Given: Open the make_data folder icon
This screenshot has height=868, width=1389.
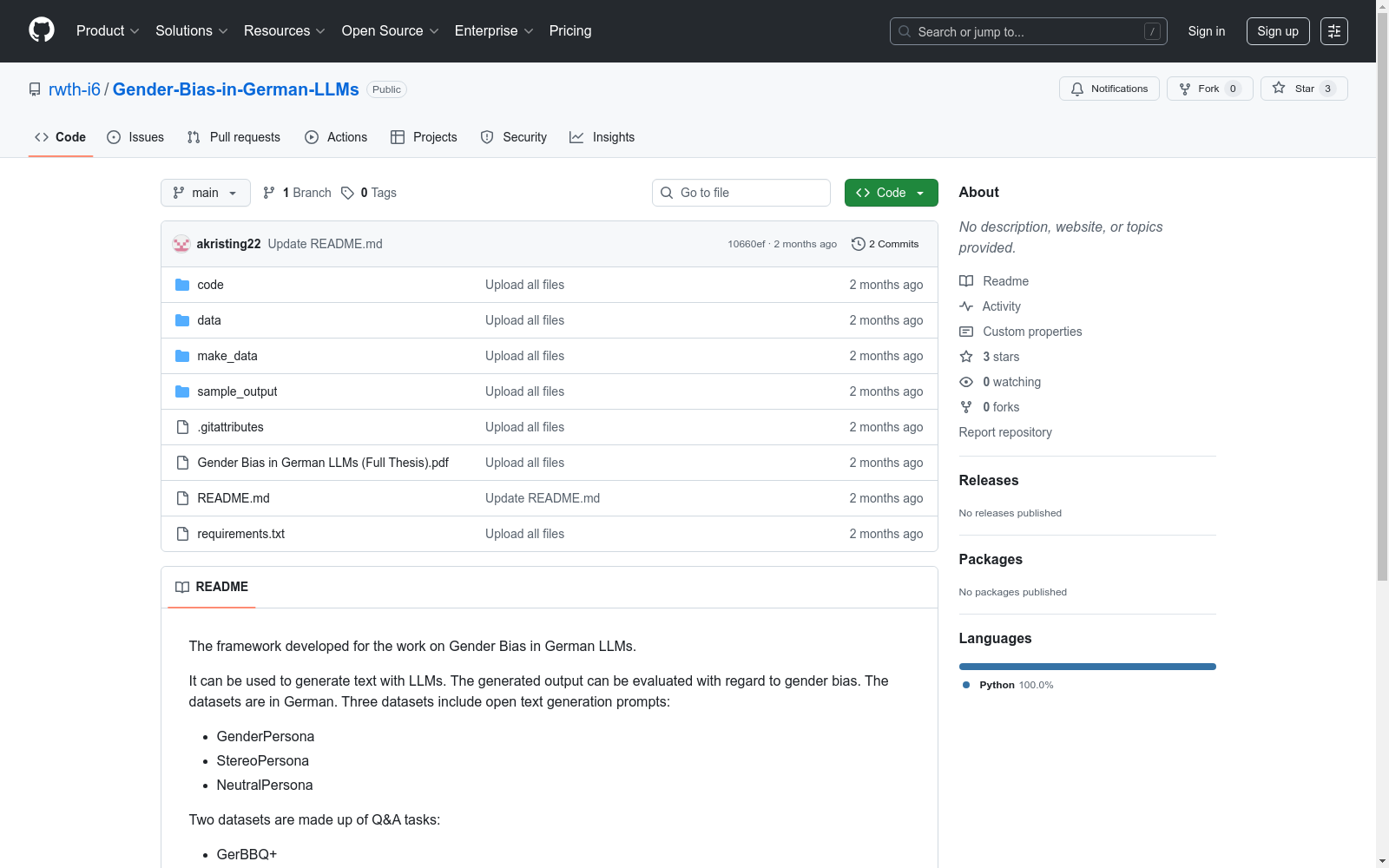Looking at the screenshot, I should point(182,356).
